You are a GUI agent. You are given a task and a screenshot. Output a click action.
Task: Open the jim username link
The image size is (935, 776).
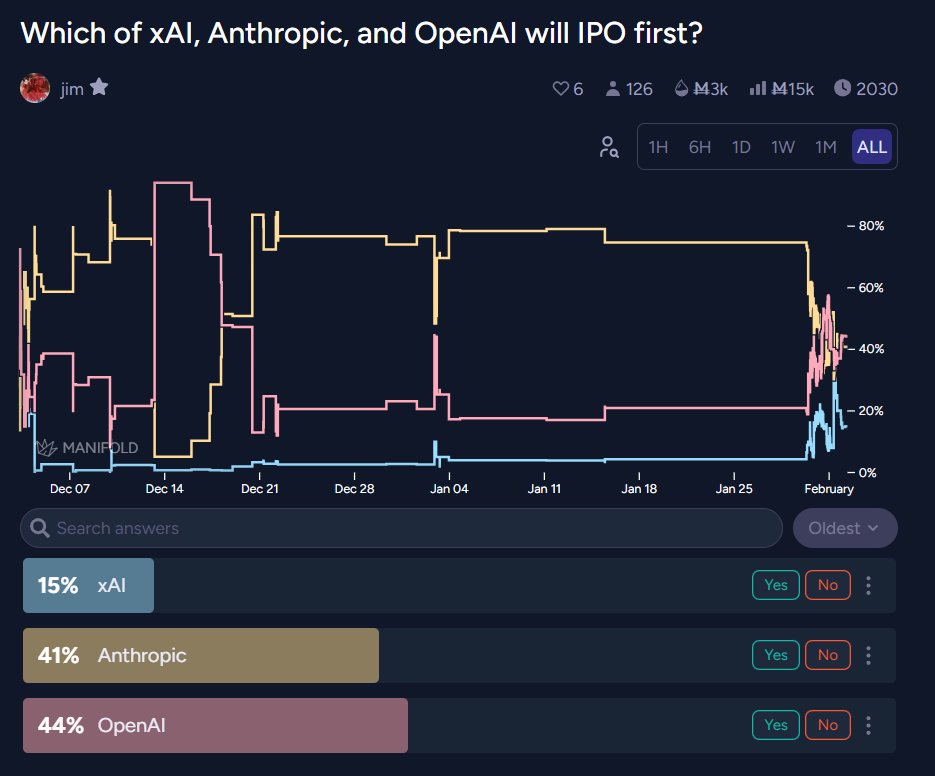tap(72, 89)
